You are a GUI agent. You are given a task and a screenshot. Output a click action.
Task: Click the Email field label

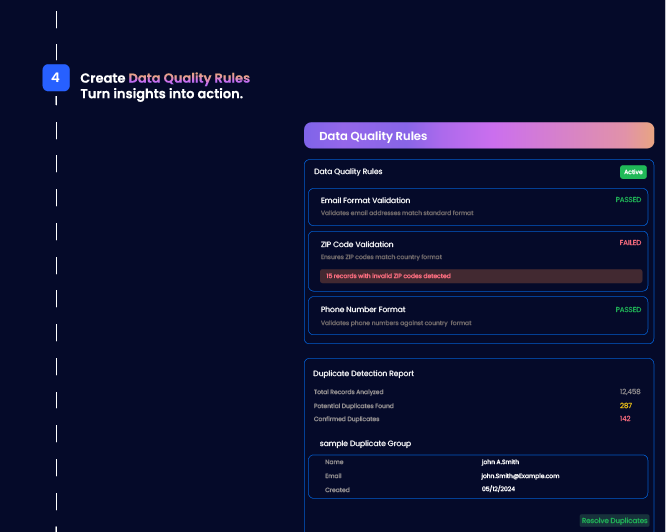tap(333, 476)
